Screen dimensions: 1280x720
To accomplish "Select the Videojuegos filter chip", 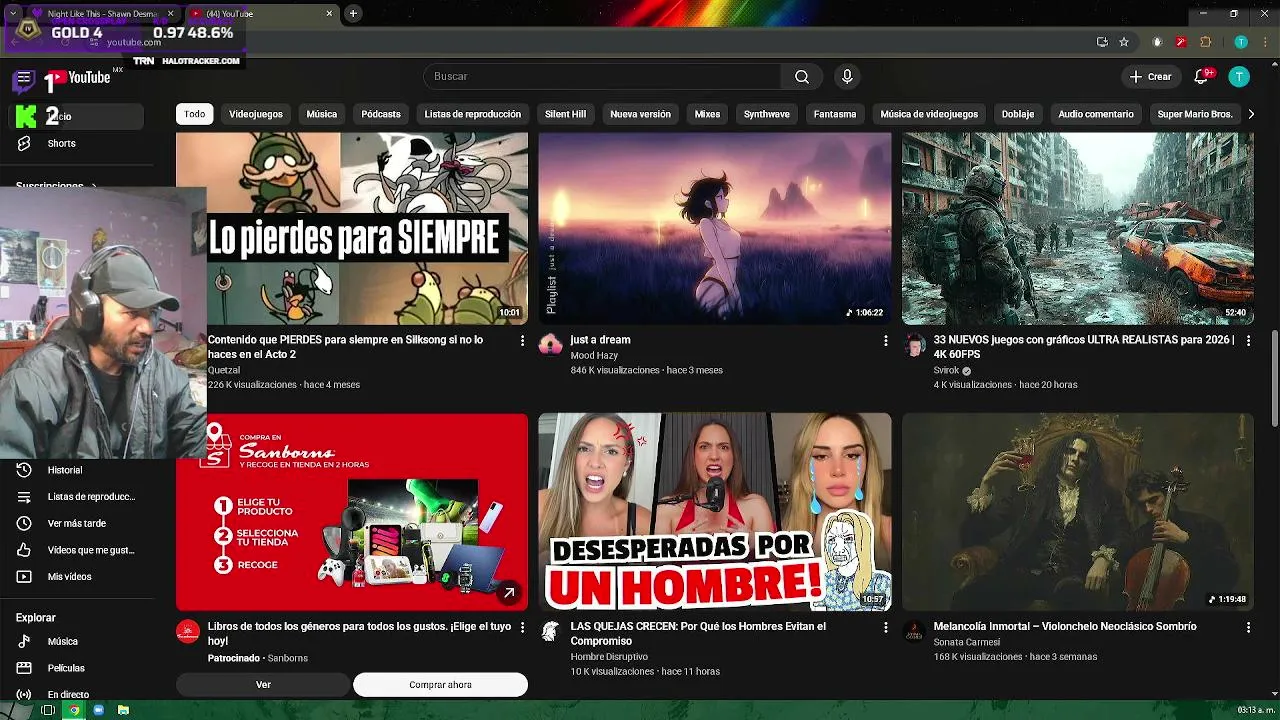I will coord(256,114).
